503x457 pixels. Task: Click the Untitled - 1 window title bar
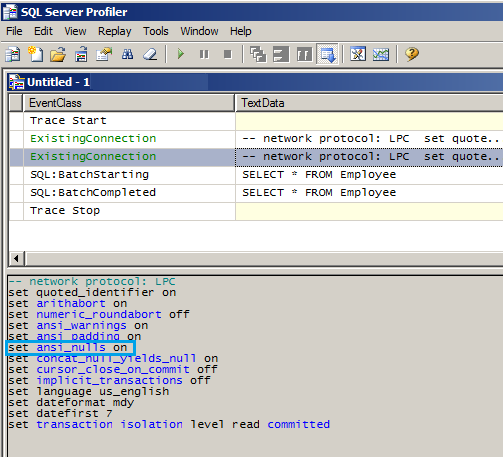[x=255, y=82]
